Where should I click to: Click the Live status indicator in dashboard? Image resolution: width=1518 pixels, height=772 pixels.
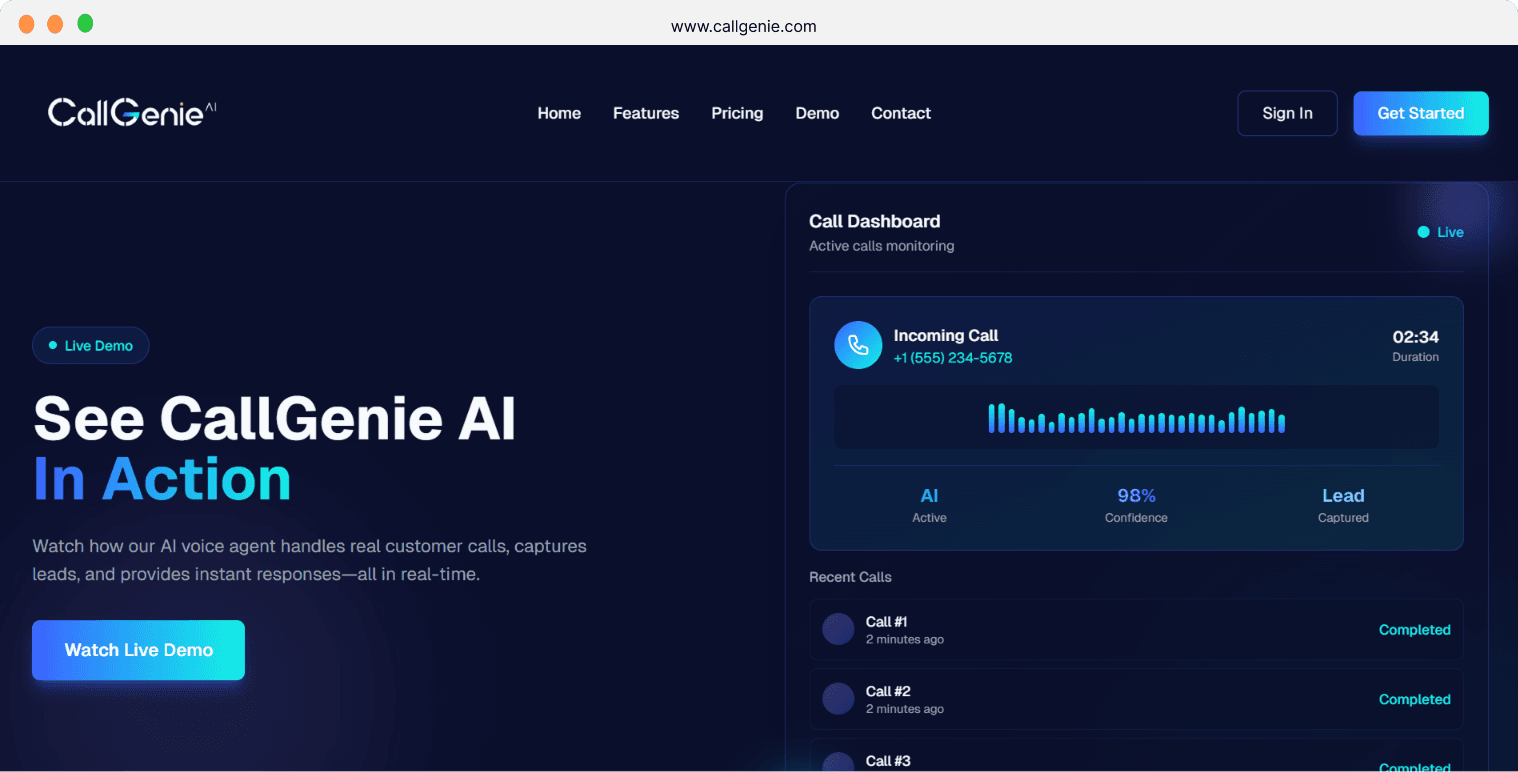(x=1440, y=232)
